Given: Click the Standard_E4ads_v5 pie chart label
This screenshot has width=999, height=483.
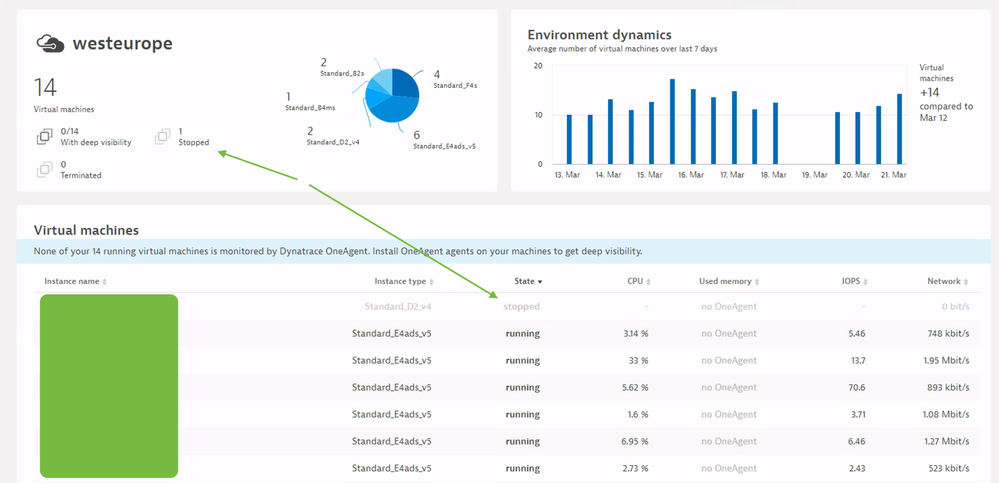Looking at the screenshot, I should (444, 146).
